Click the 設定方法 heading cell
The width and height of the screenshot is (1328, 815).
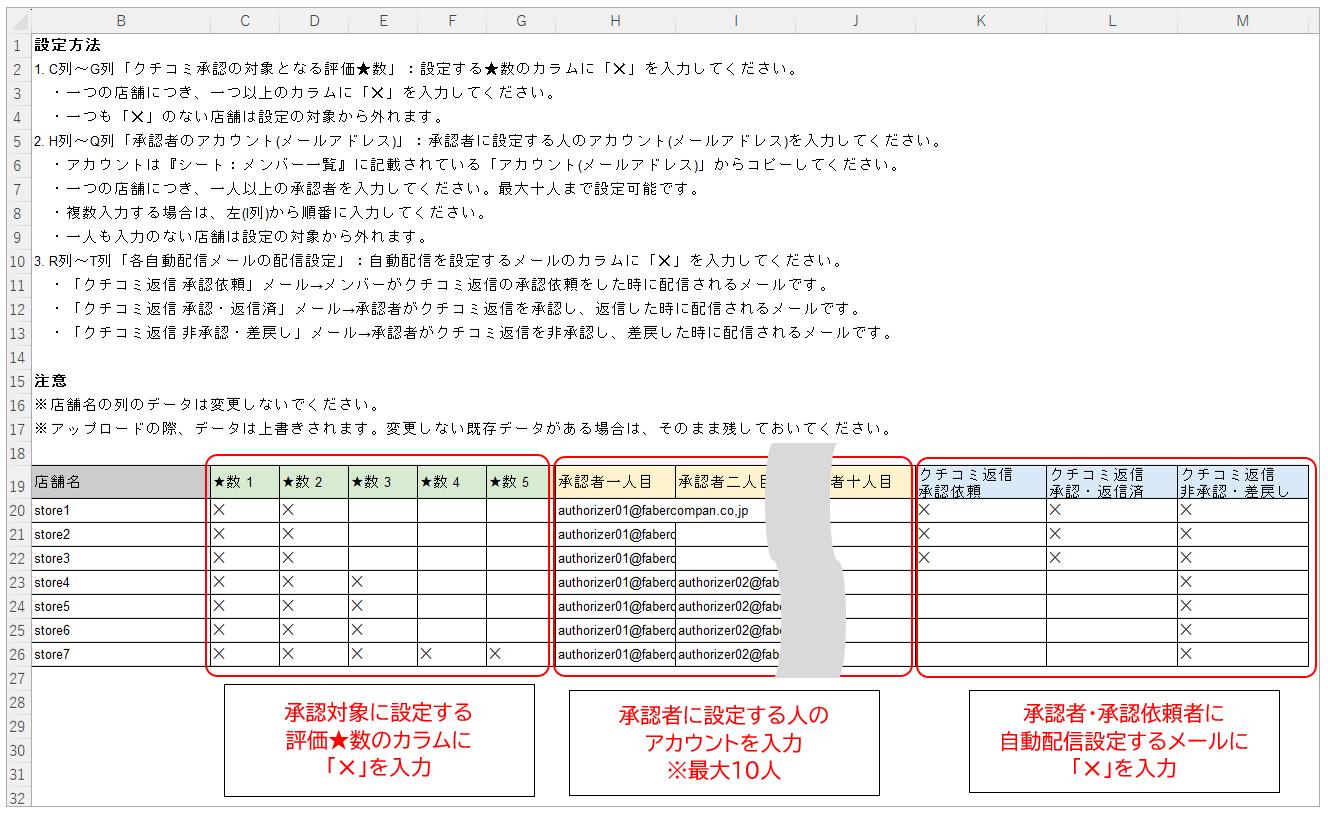tap(67, 45)
